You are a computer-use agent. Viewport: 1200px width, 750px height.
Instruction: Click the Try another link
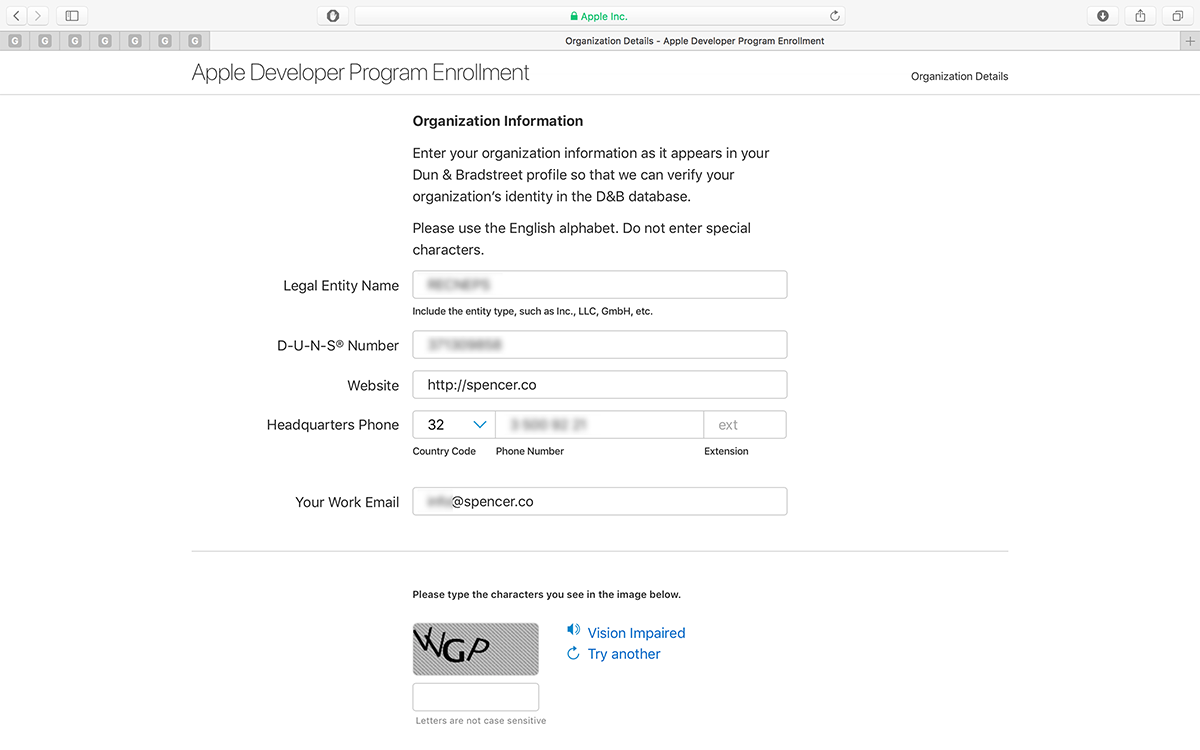point(623,653)
